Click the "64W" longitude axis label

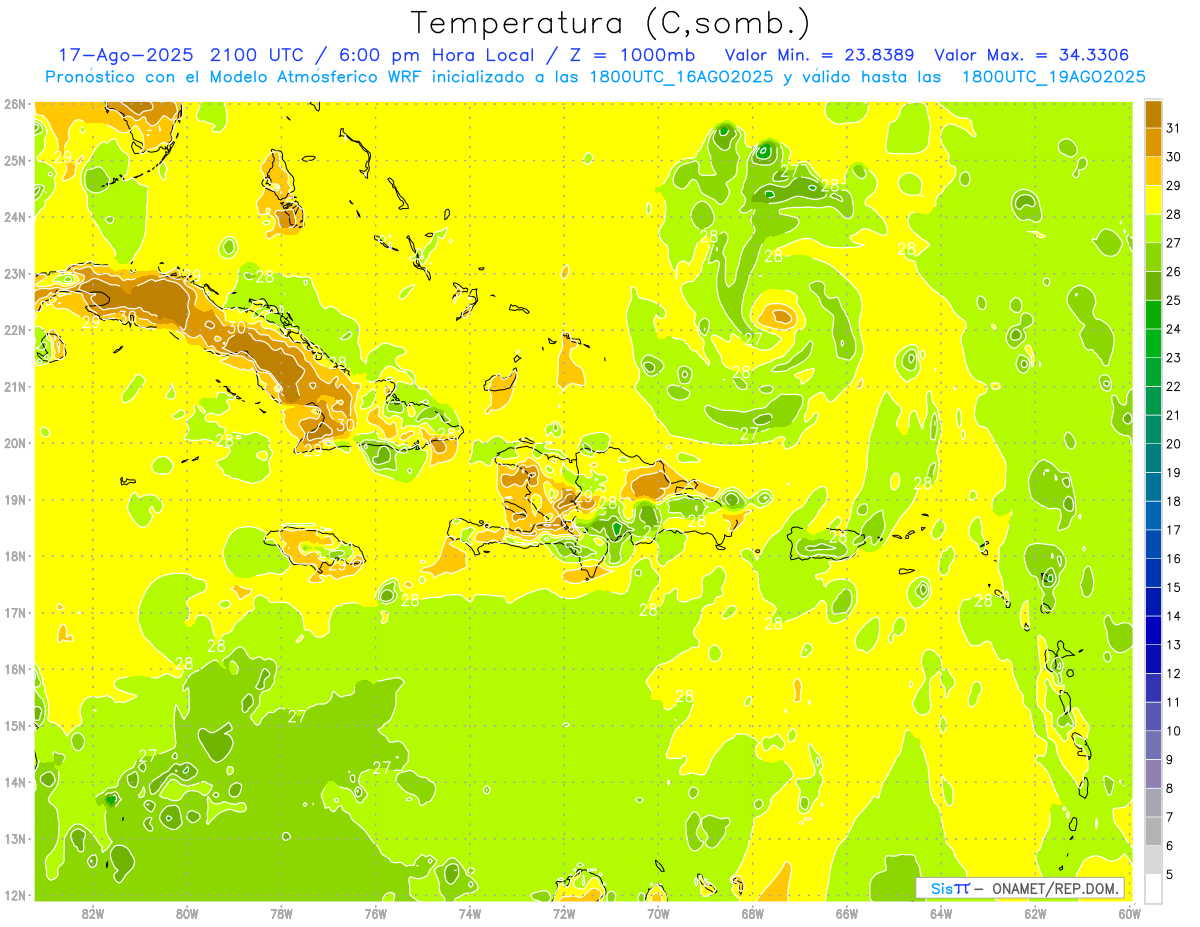point(941,912)
